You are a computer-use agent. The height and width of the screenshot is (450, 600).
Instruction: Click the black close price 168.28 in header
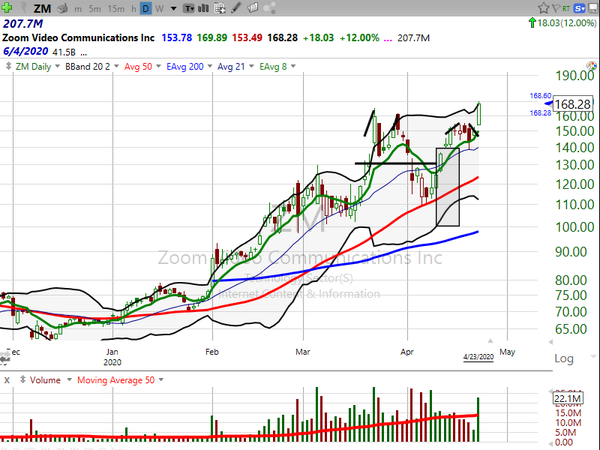click(282, 38)
